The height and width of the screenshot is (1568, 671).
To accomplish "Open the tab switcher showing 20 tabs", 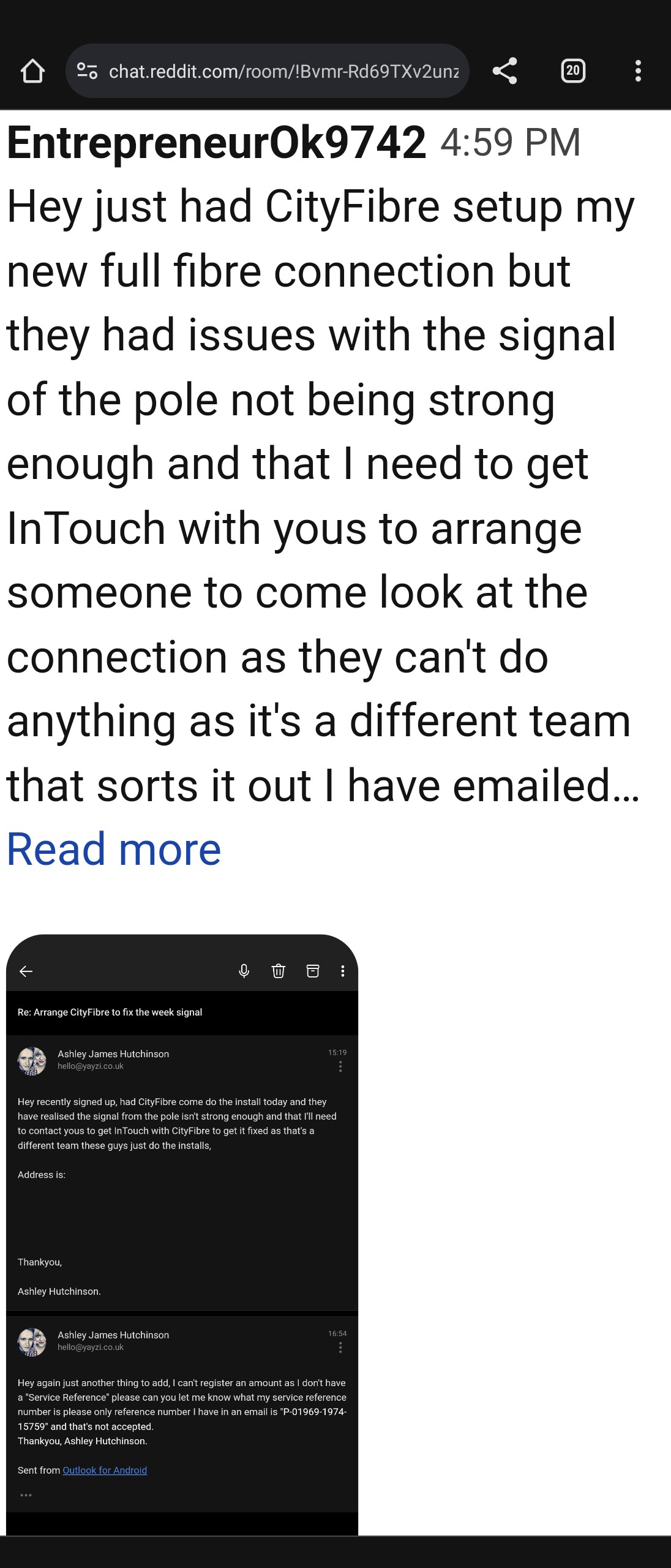I will [x=573, y=71].
